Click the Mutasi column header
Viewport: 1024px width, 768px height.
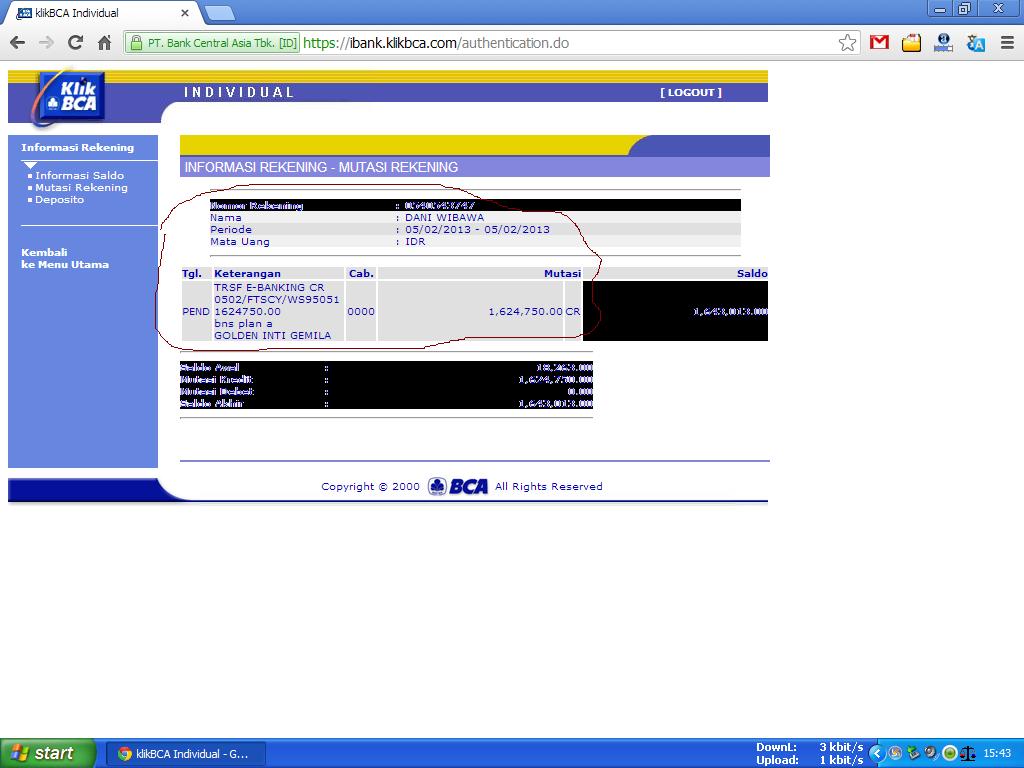(562, 274)
